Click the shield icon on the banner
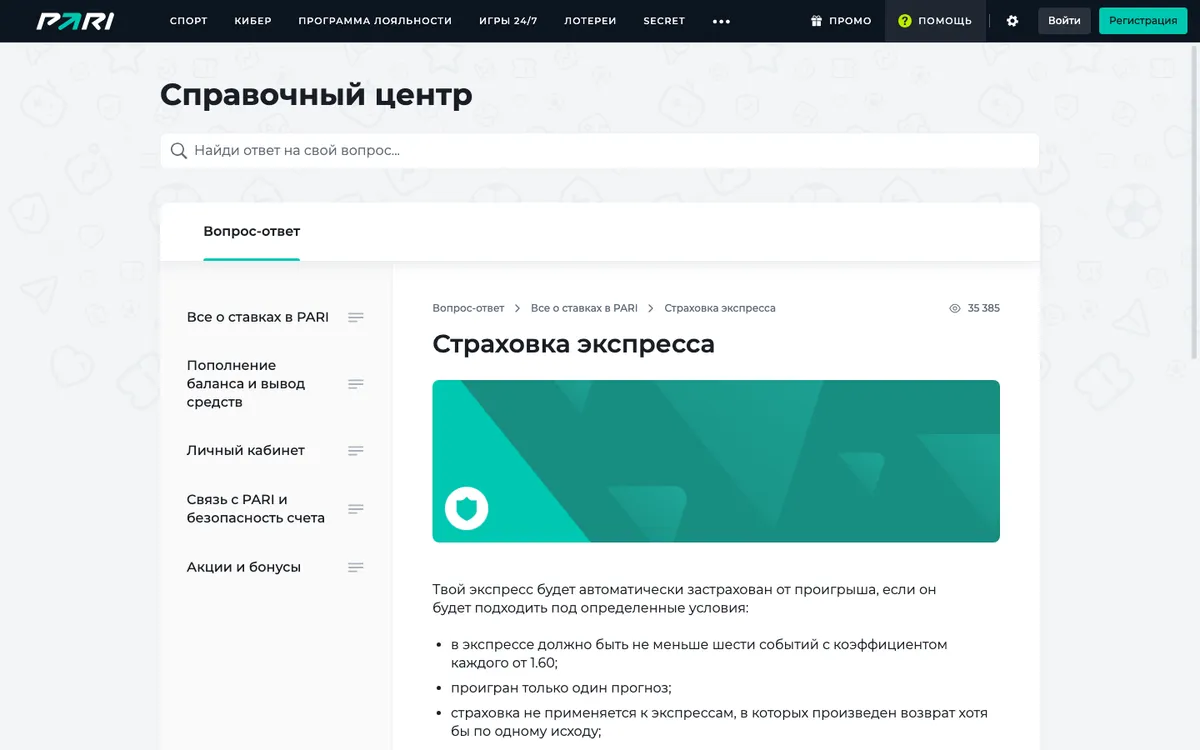Viewport: 1200px width, 750px height. pyautogui.click(x=466, y=508)
